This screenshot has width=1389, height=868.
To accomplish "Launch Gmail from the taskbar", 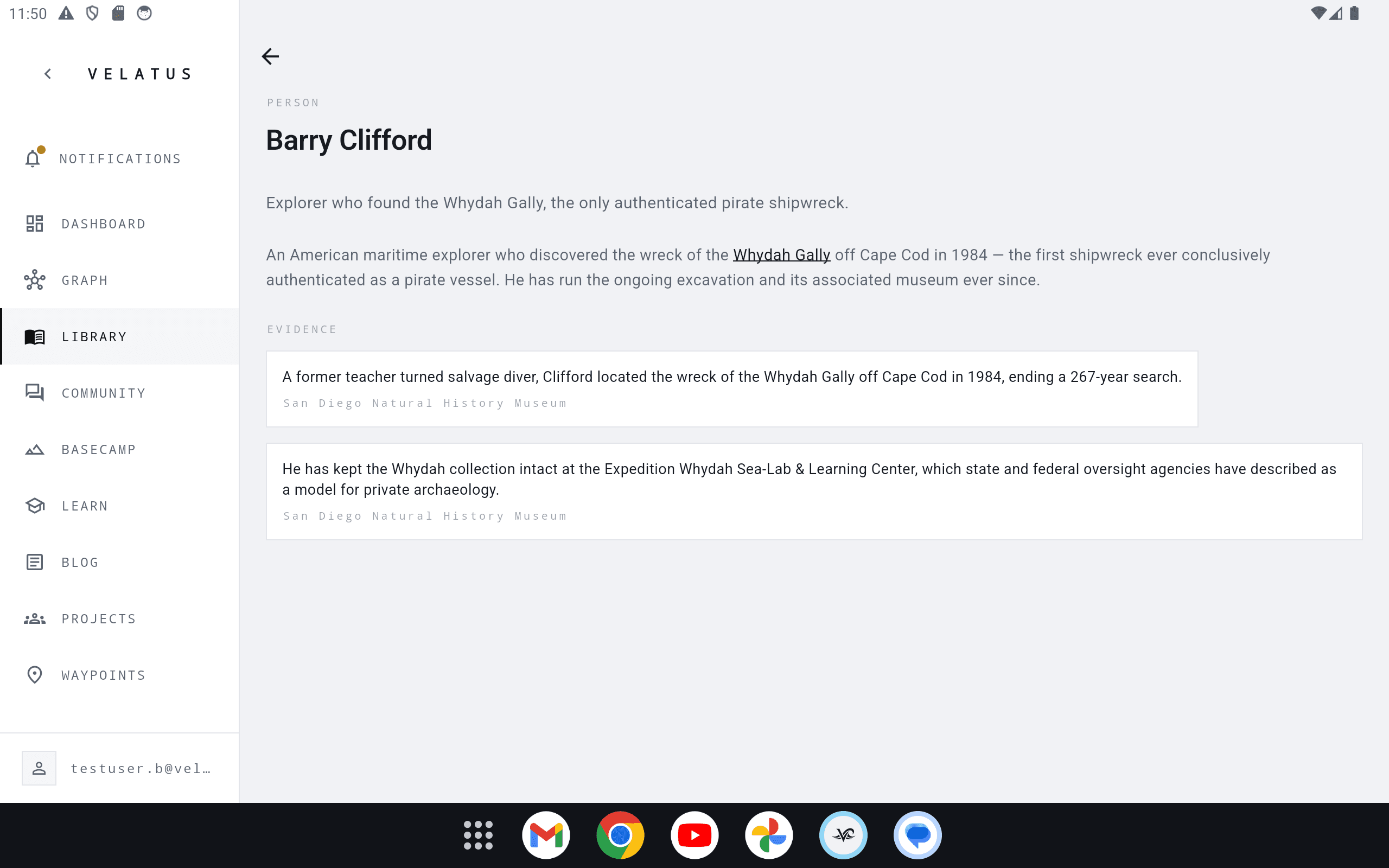I will (546, 835).
